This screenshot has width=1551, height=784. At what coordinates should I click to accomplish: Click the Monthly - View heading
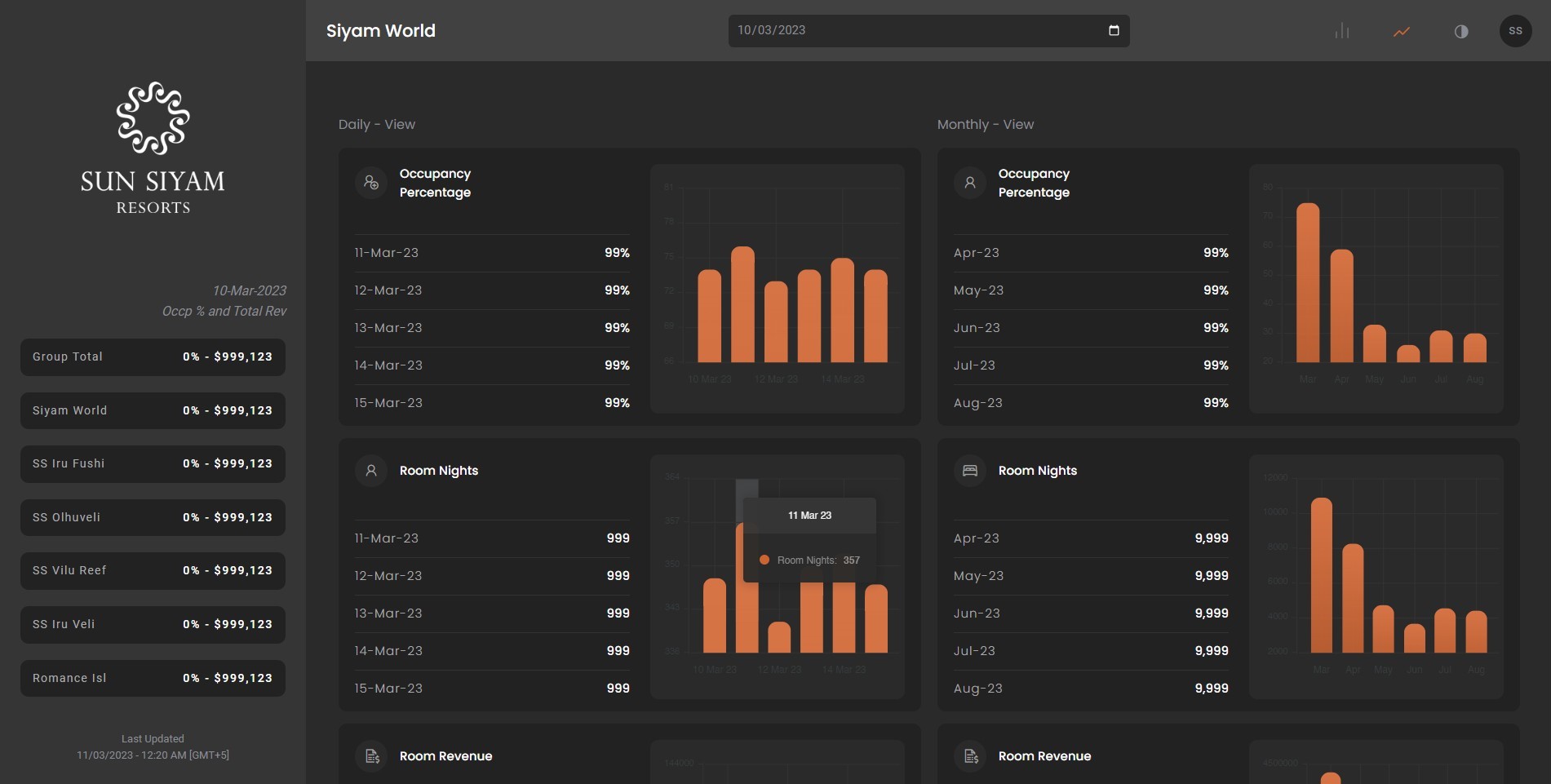click(x=986, y=124)
